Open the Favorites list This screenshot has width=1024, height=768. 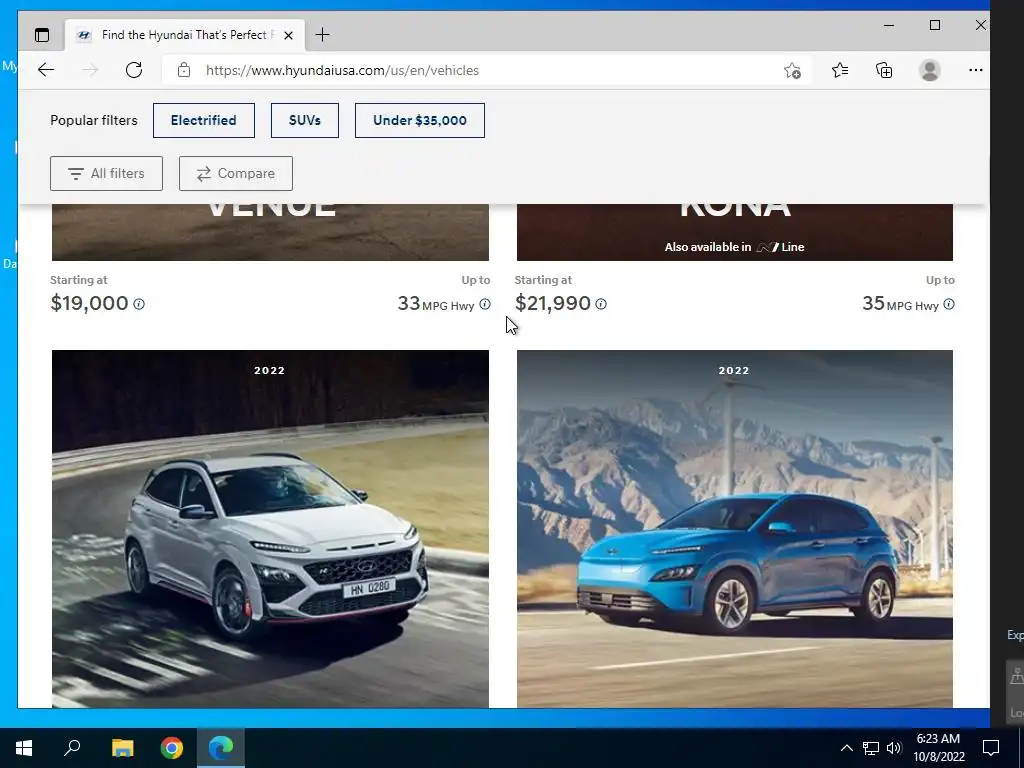pos(840,71)
